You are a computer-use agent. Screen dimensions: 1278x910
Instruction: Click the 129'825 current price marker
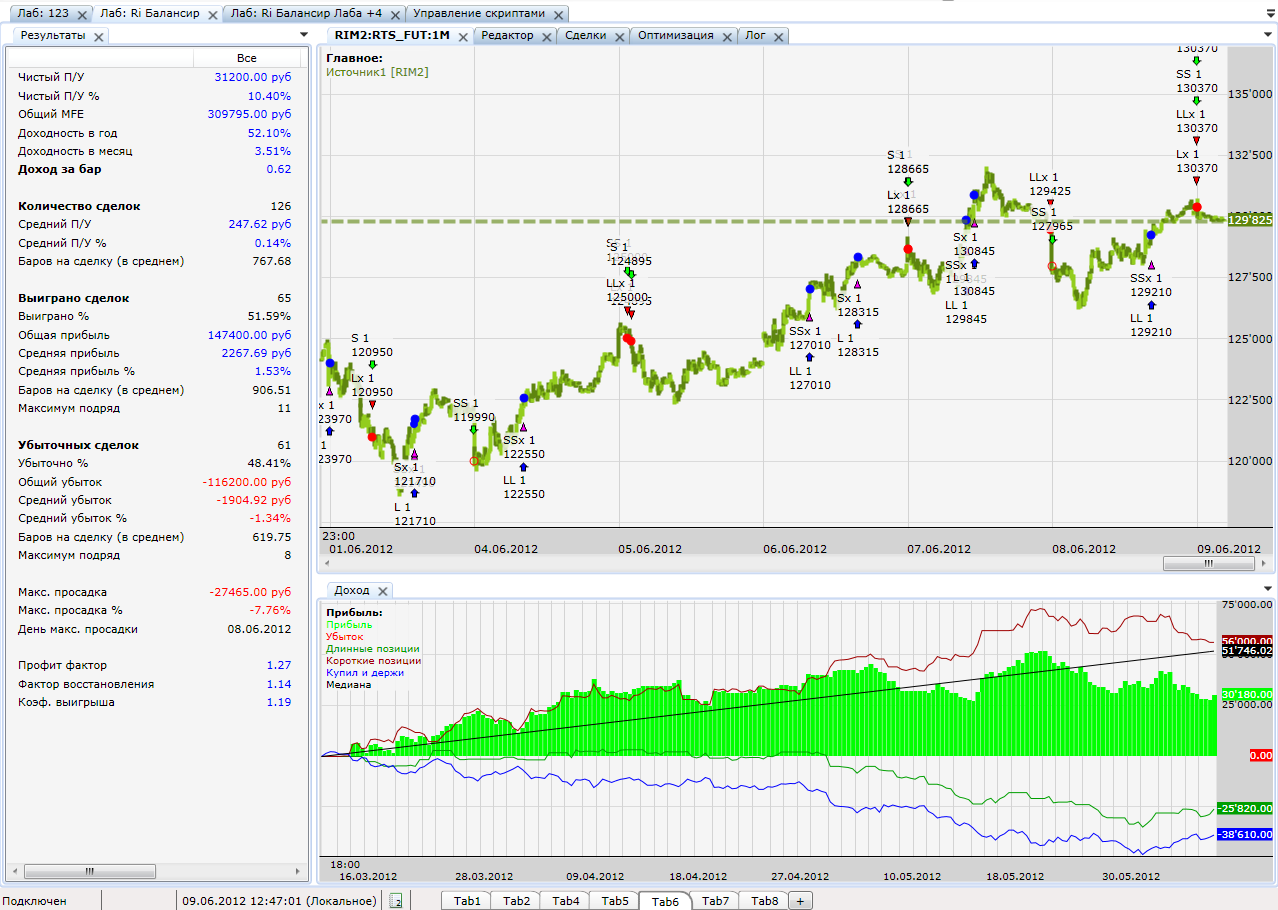(1249, 220)
